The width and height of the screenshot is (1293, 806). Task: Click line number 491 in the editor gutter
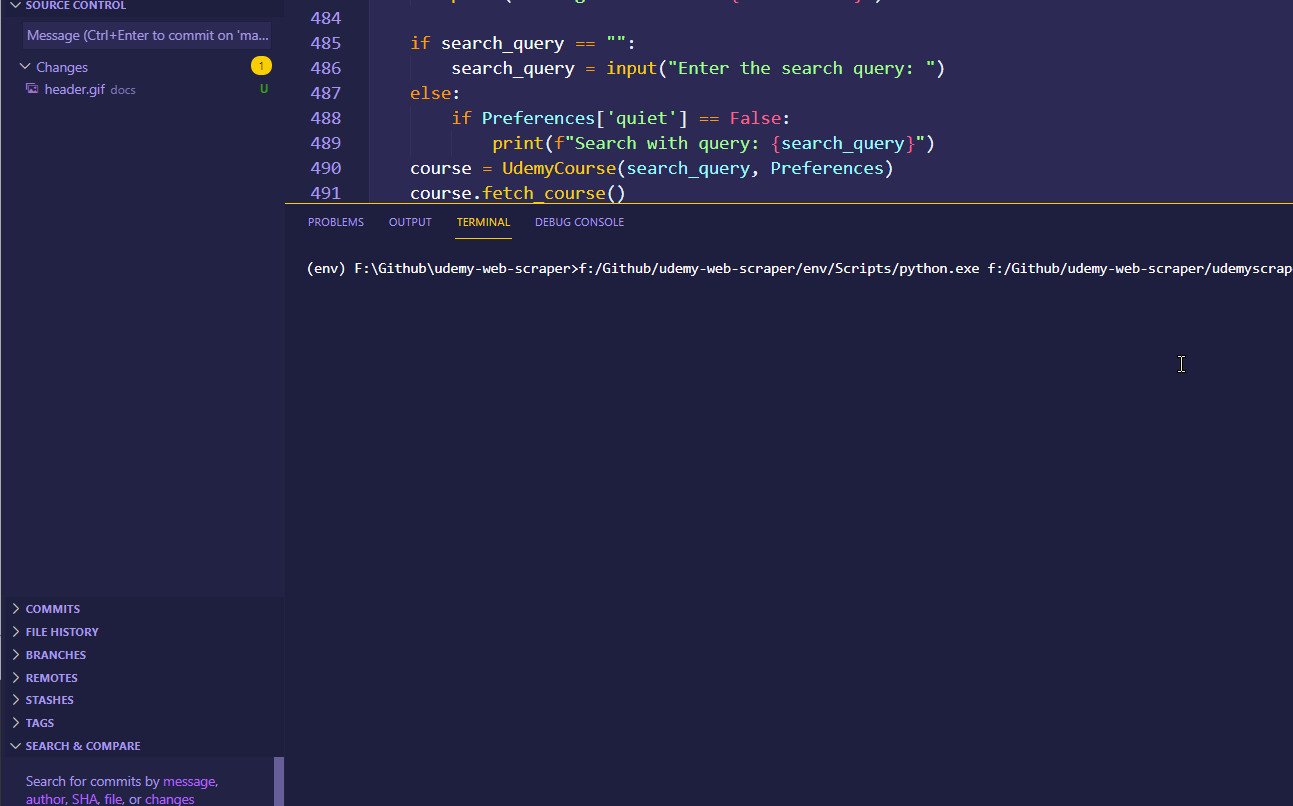325,192
